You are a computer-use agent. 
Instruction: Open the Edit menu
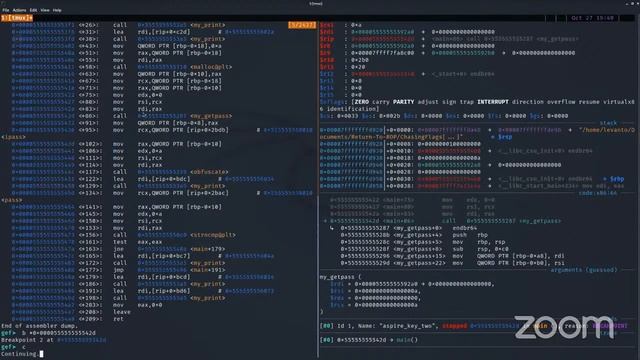[33, 10]
